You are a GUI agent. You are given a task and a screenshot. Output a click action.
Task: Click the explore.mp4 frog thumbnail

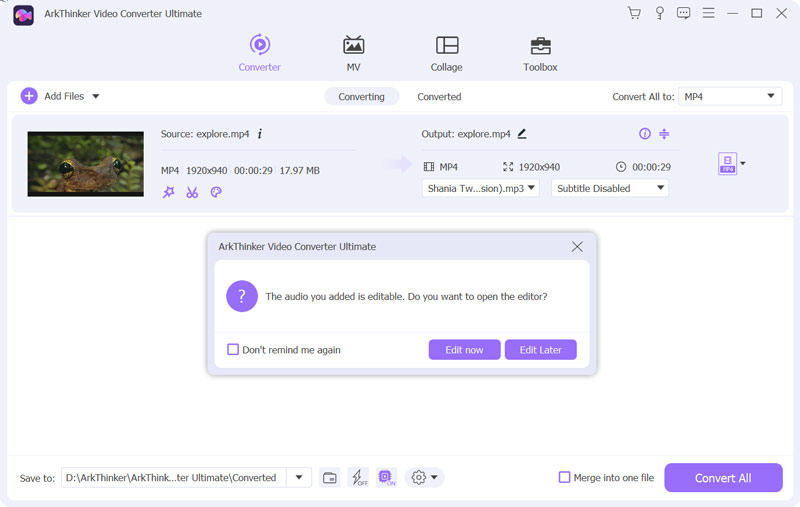(86, 164)
